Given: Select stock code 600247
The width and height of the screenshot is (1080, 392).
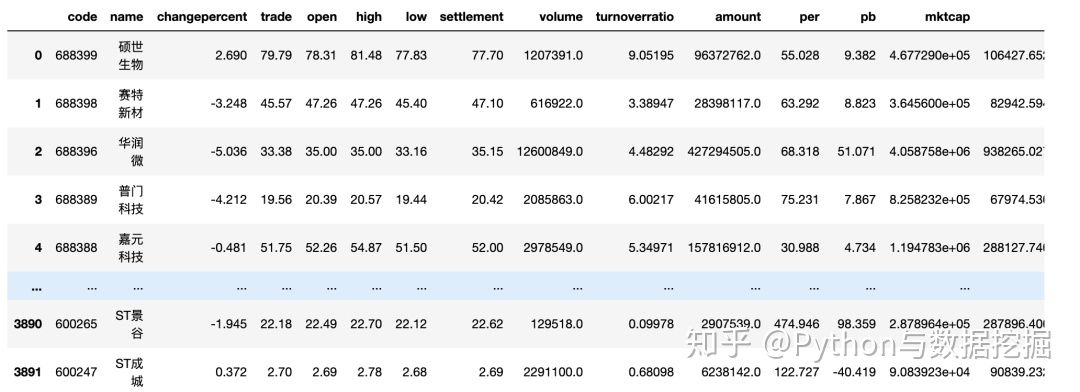Looking at the screenshot, I should pos(76,372).
